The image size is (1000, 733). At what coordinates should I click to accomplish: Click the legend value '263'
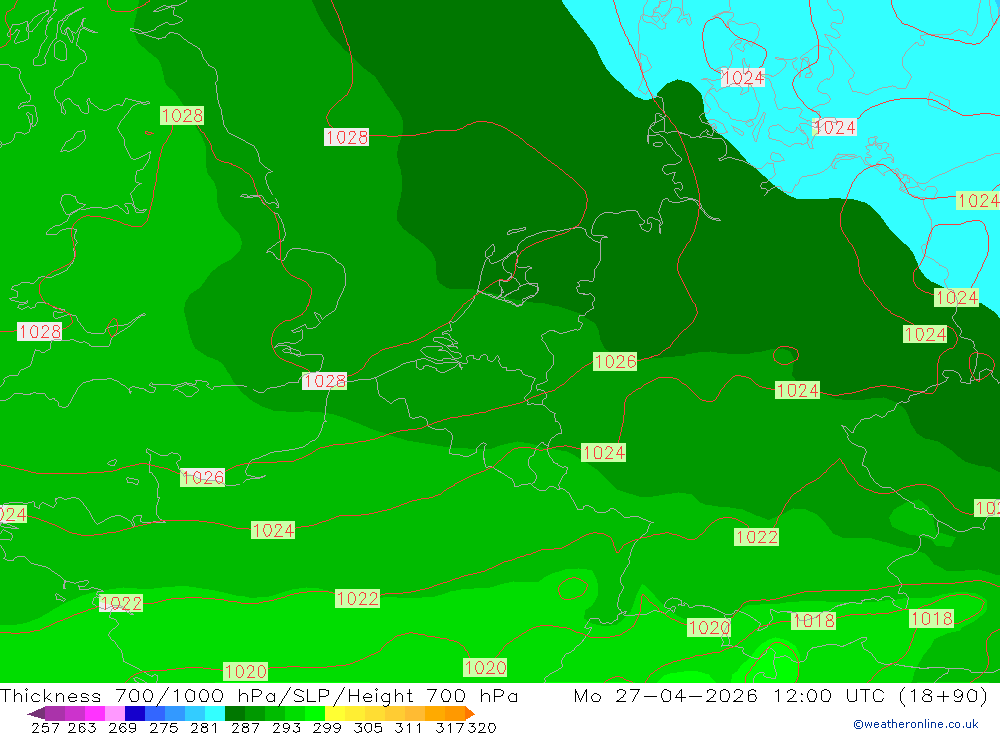tap(82, 727)
